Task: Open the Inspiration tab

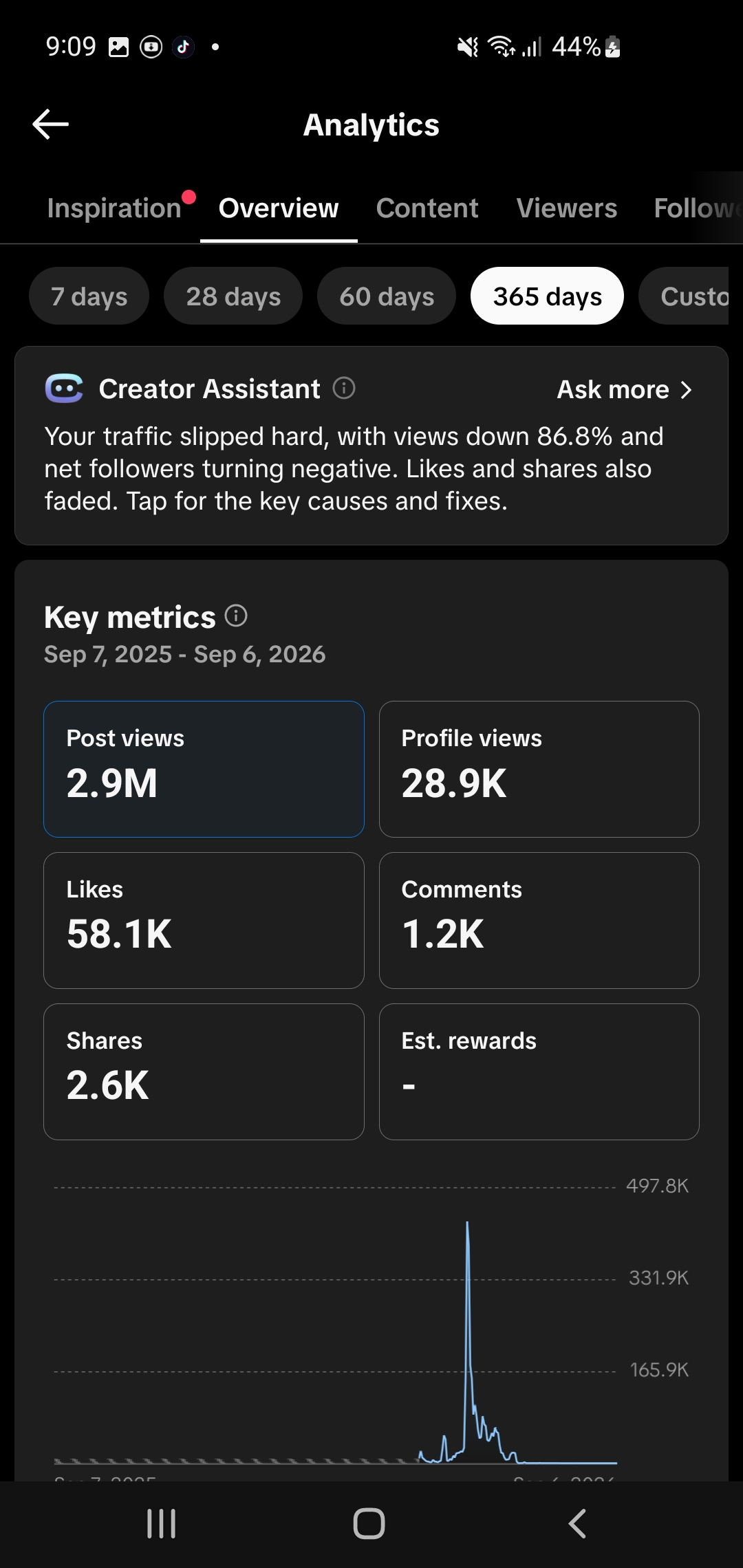Action: (114, 208)
